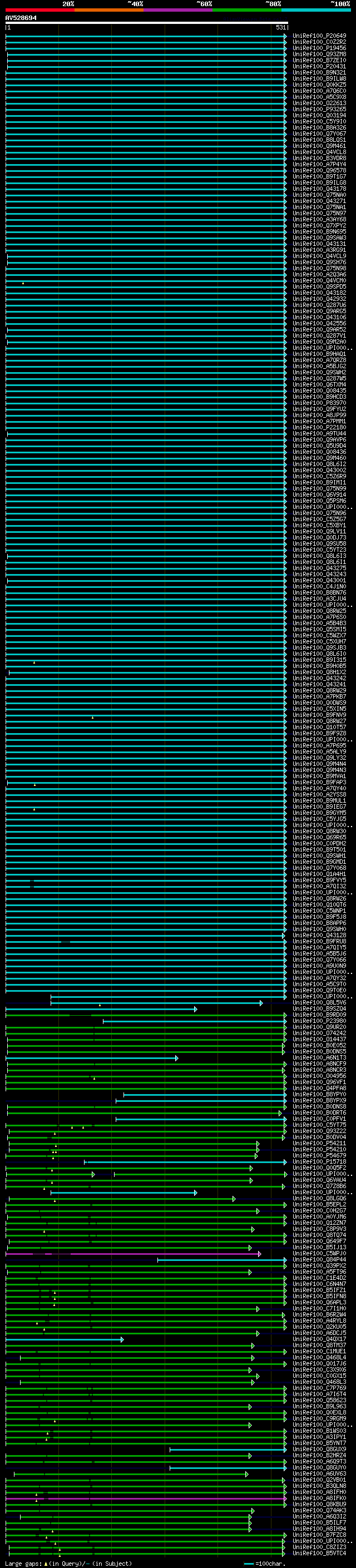
Task: Click label UniRef100_Q43243
Action: click(x=319, y=574)
